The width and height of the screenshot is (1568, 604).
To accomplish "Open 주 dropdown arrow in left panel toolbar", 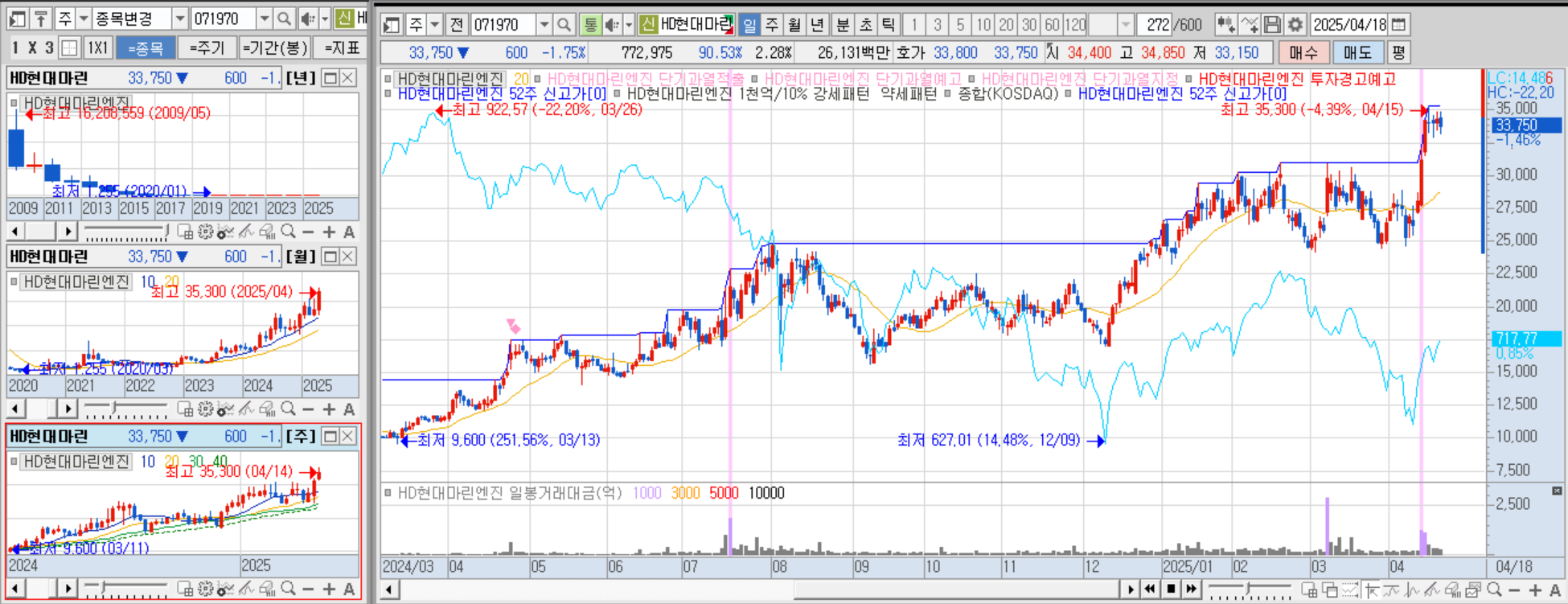I will tap(84, 18).
